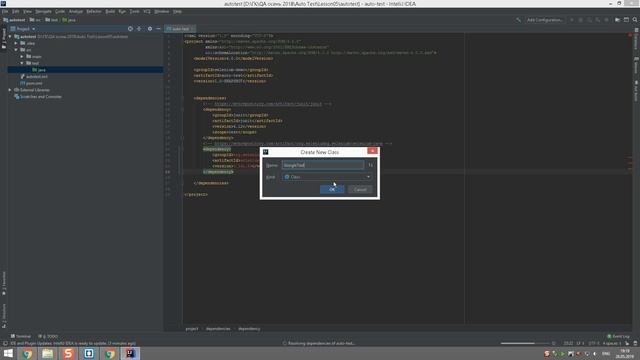Image resolution: width=640 pixels, height=360 pixels.
Task: Click OK in Create New Class dialog
Action: pos(332,189)
